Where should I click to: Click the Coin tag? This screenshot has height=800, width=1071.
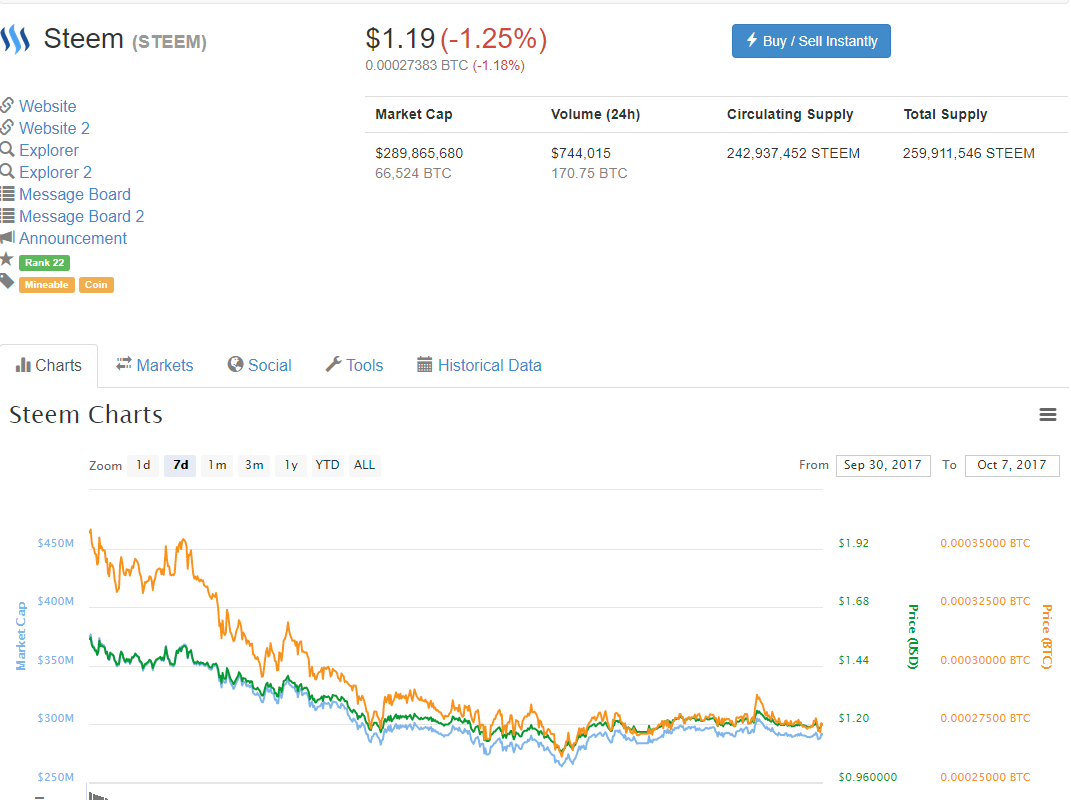pos(96,285)
